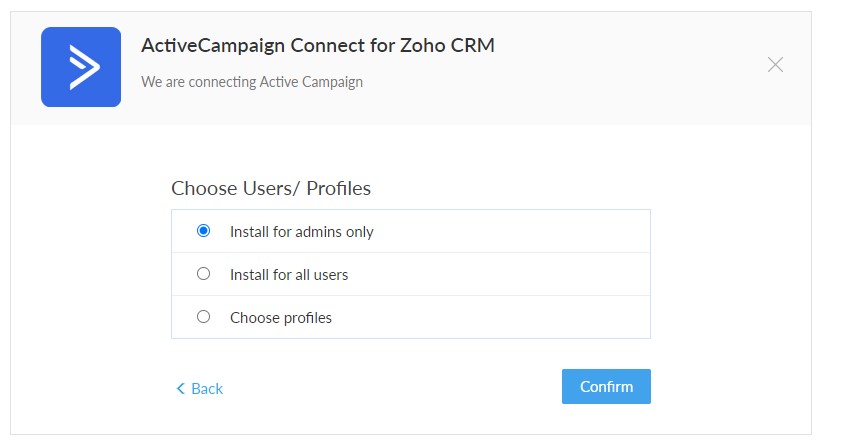Click the blank white area below the Confirm button
The height and width of the screenshot is (447, 850).
(x=606, y=419)
